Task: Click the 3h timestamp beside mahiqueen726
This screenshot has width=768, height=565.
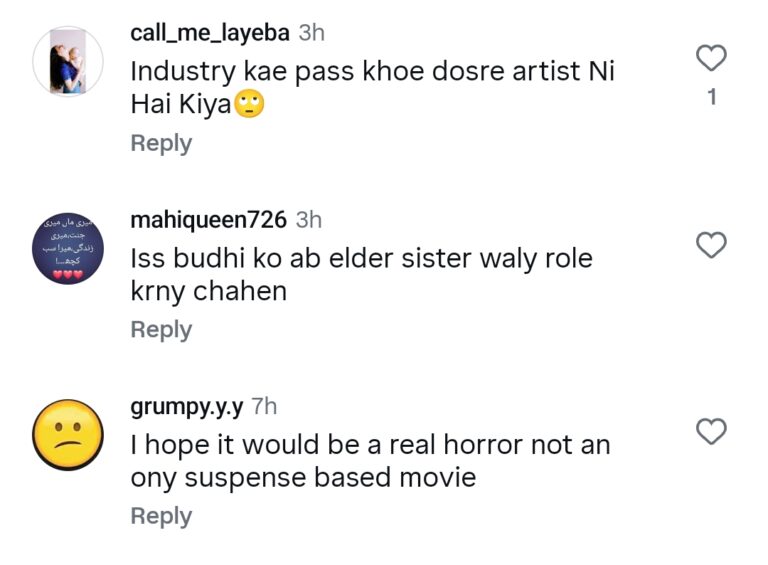Action: point(310,219)
